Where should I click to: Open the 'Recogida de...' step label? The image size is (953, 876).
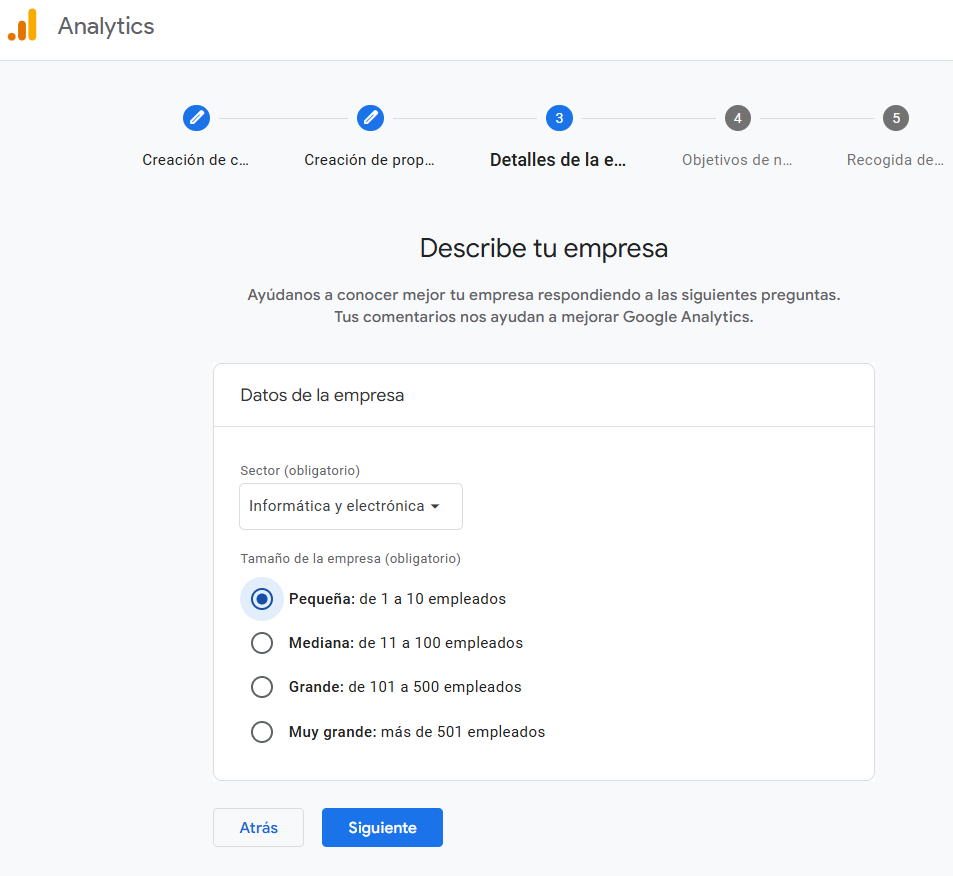coord(894,160)
